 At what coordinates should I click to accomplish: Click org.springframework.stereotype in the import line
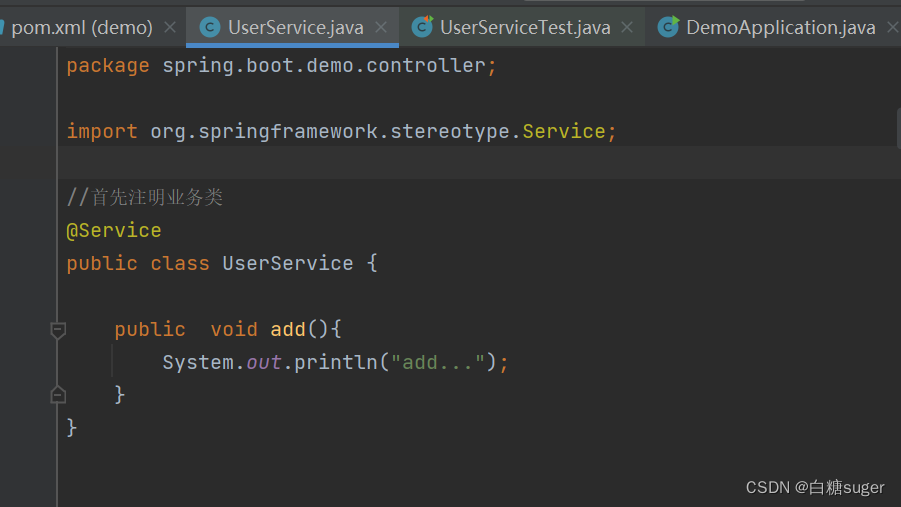coord(330,132)
